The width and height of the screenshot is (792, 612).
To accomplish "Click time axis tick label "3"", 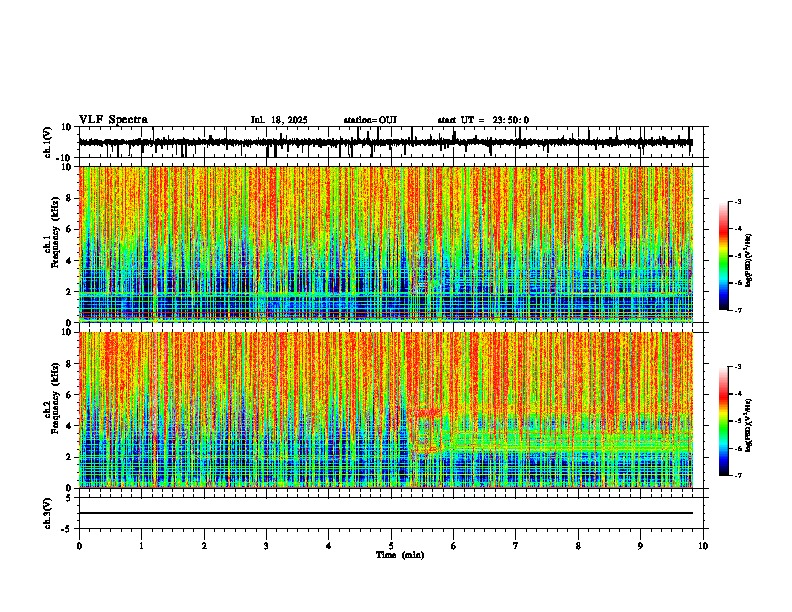I will coord(266,546).
